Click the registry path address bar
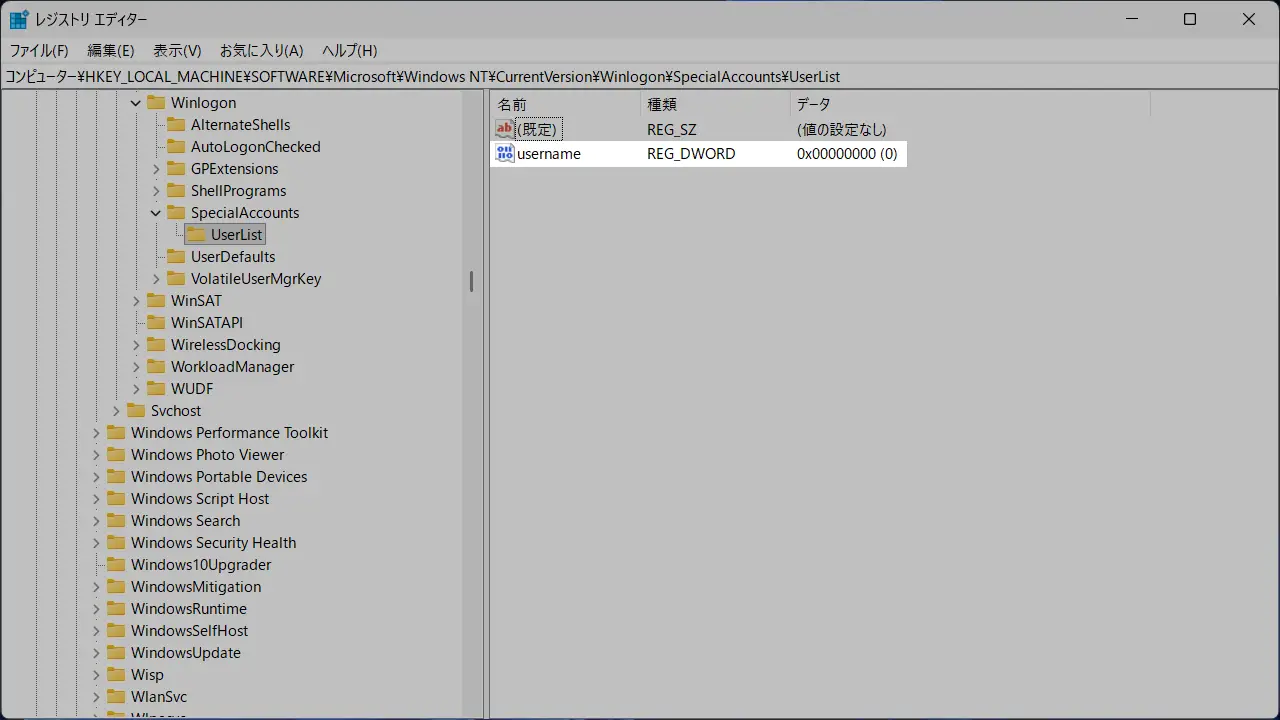 pyautogui.click(x=640, y=77)
